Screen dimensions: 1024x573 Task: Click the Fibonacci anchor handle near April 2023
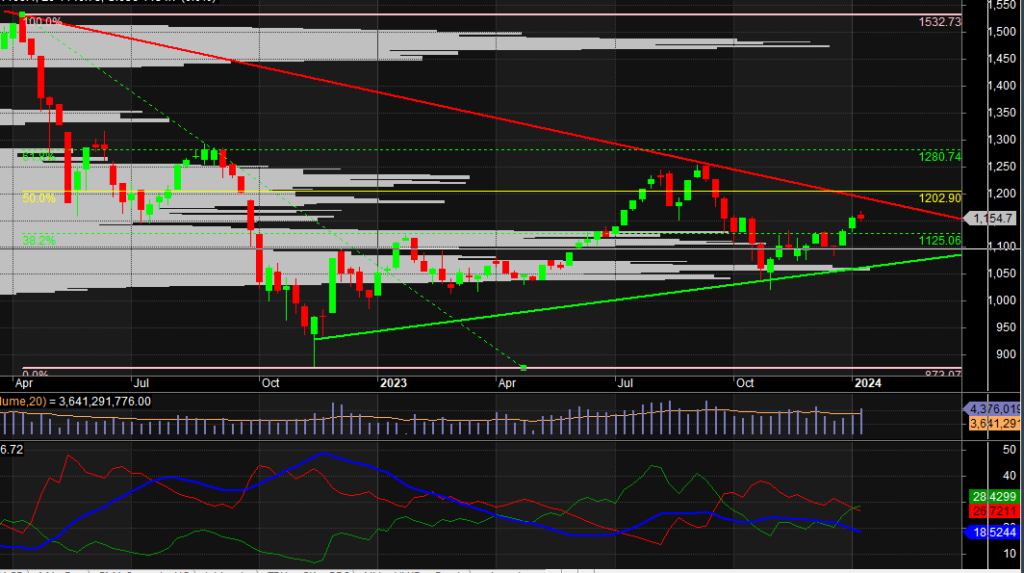pos(523,368)
